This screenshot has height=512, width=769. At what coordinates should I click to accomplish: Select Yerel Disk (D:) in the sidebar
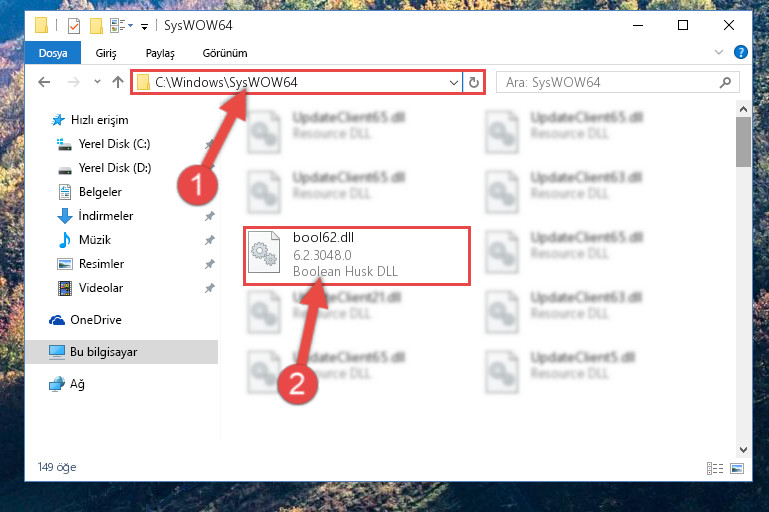click(x=115, y=168)
